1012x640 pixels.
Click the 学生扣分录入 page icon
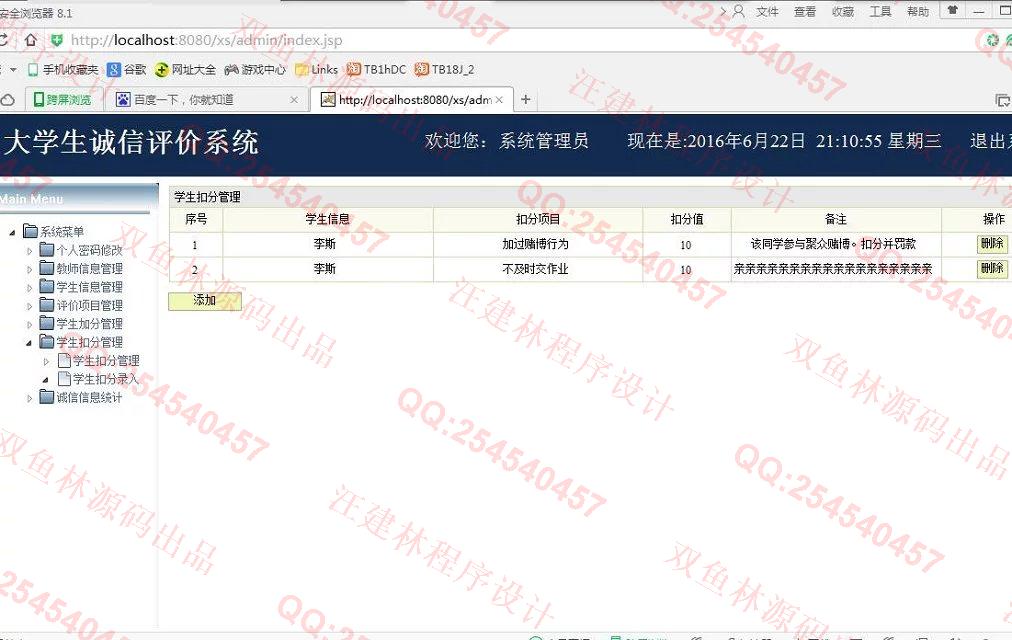point(64,378)
